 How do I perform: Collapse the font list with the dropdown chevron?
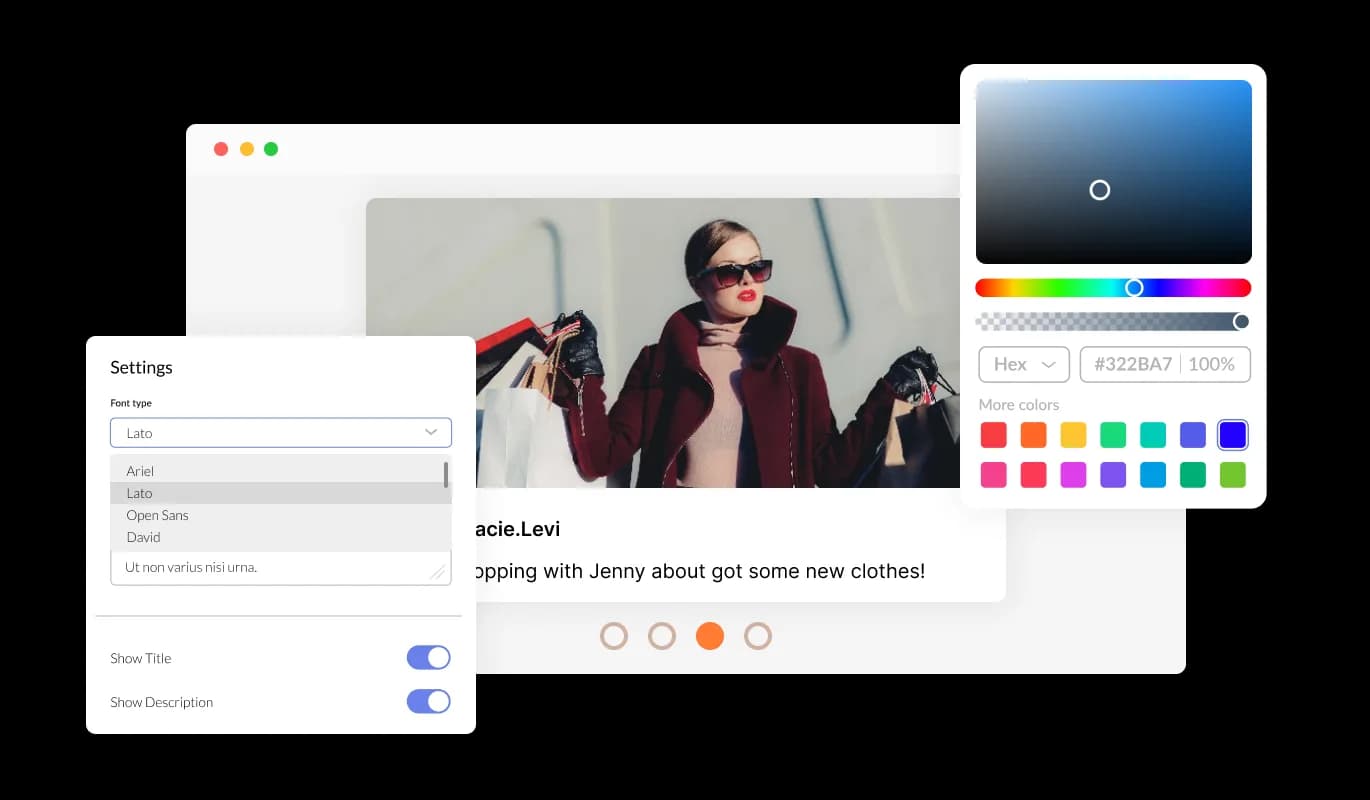pyautogui.click(x=431, y=432)
